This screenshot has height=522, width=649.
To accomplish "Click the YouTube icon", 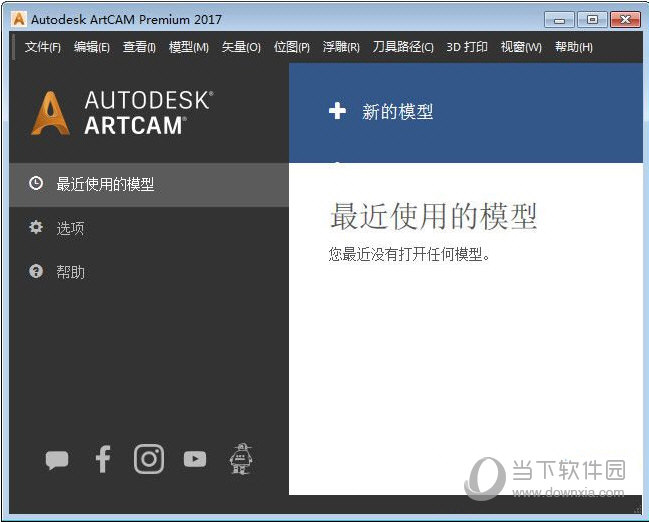I will [195, 459].
